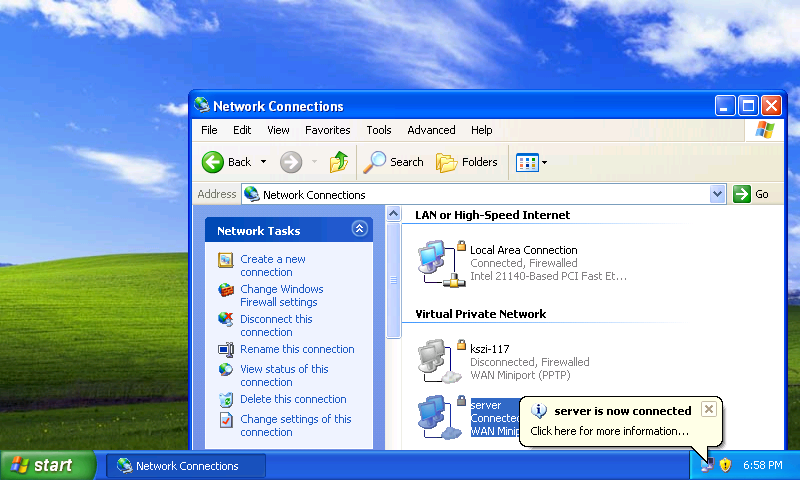Click the Address bar Network Connections icon
The image size is (800, 480).
(x=252, y=194)
